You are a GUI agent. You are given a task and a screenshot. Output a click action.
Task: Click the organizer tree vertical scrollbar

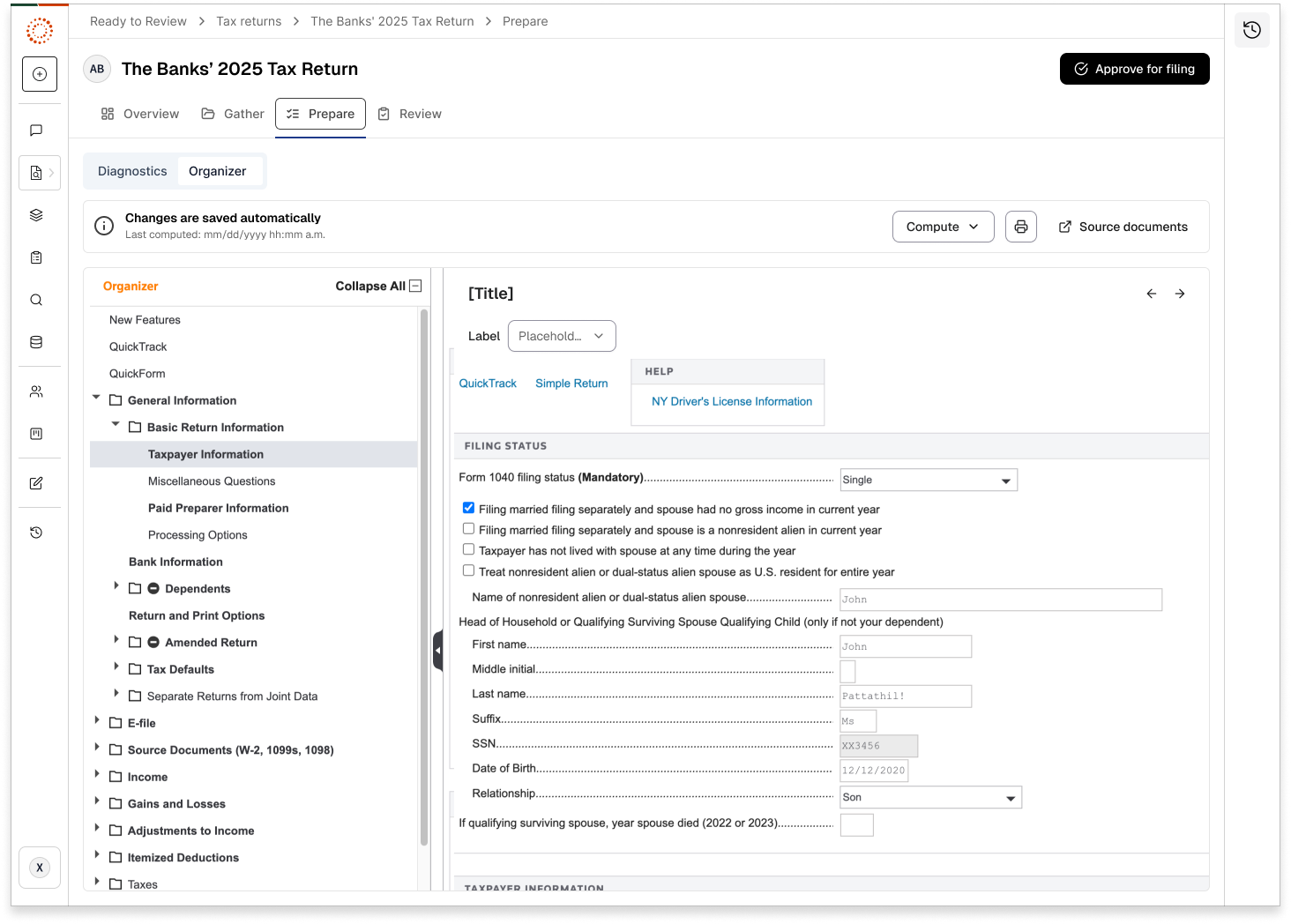(424, 573)
